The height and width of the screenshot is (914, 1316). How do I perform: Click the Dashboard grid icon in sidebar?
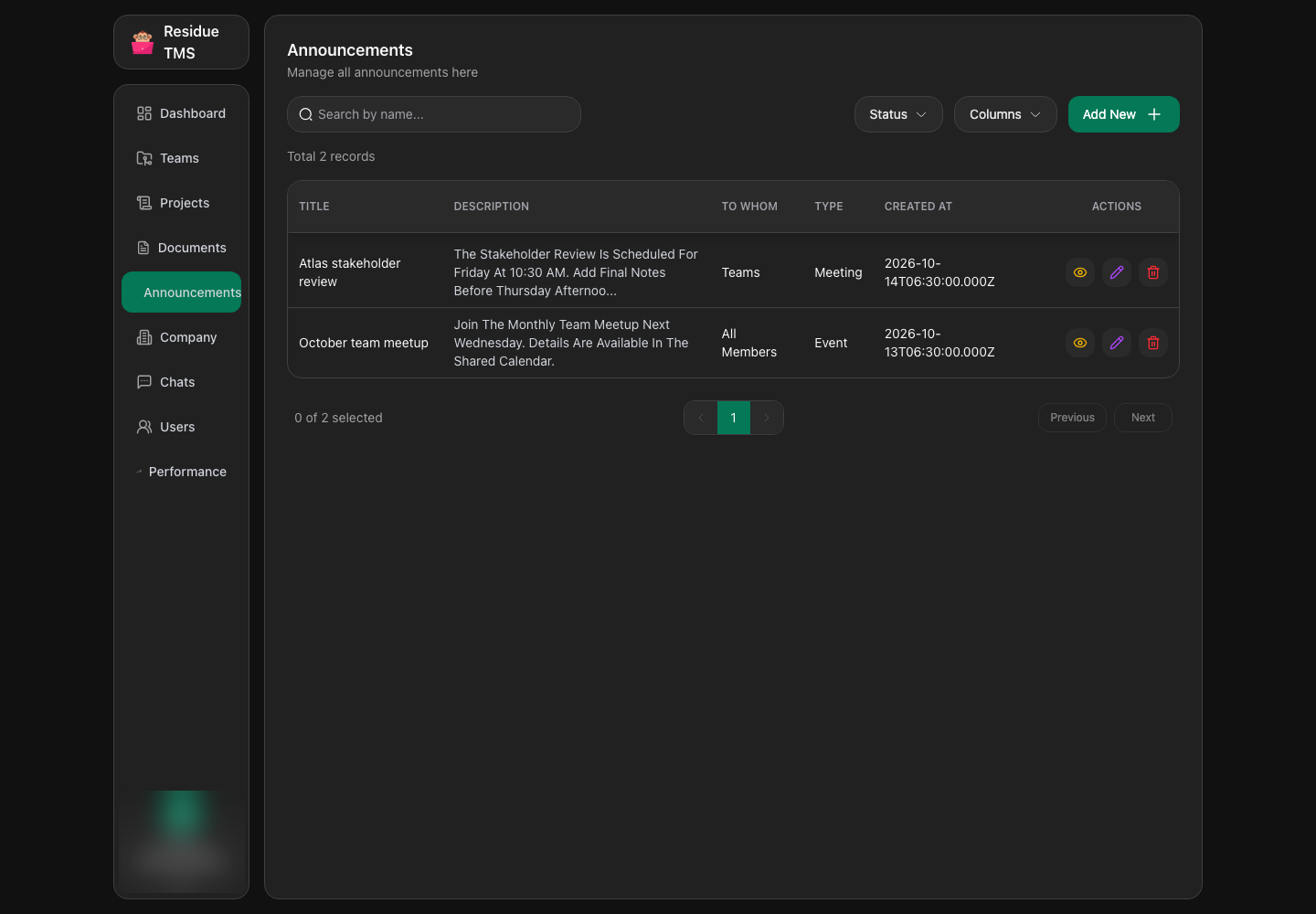click(144, 113)
